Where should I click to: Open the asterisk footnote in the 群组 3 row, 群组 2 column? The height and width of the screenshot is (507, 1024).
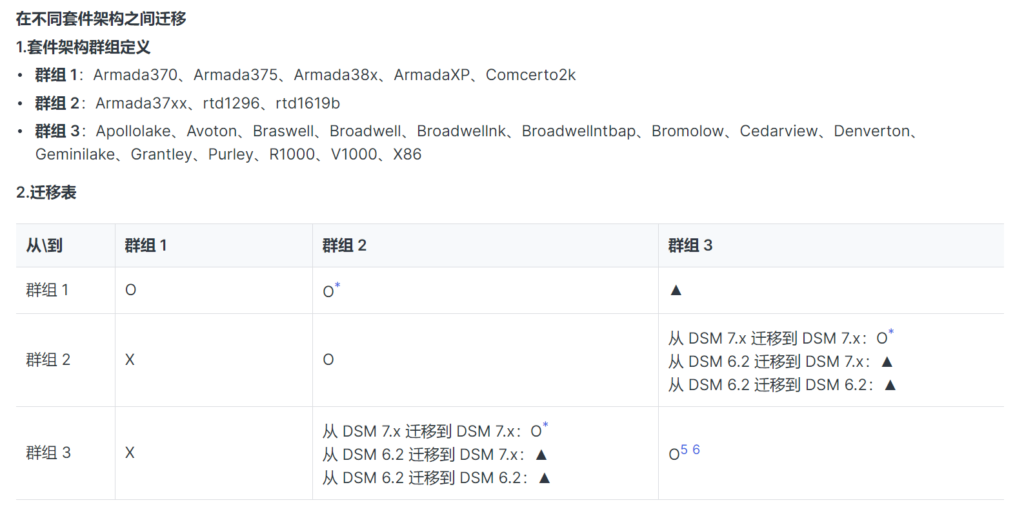click(545, 426)
